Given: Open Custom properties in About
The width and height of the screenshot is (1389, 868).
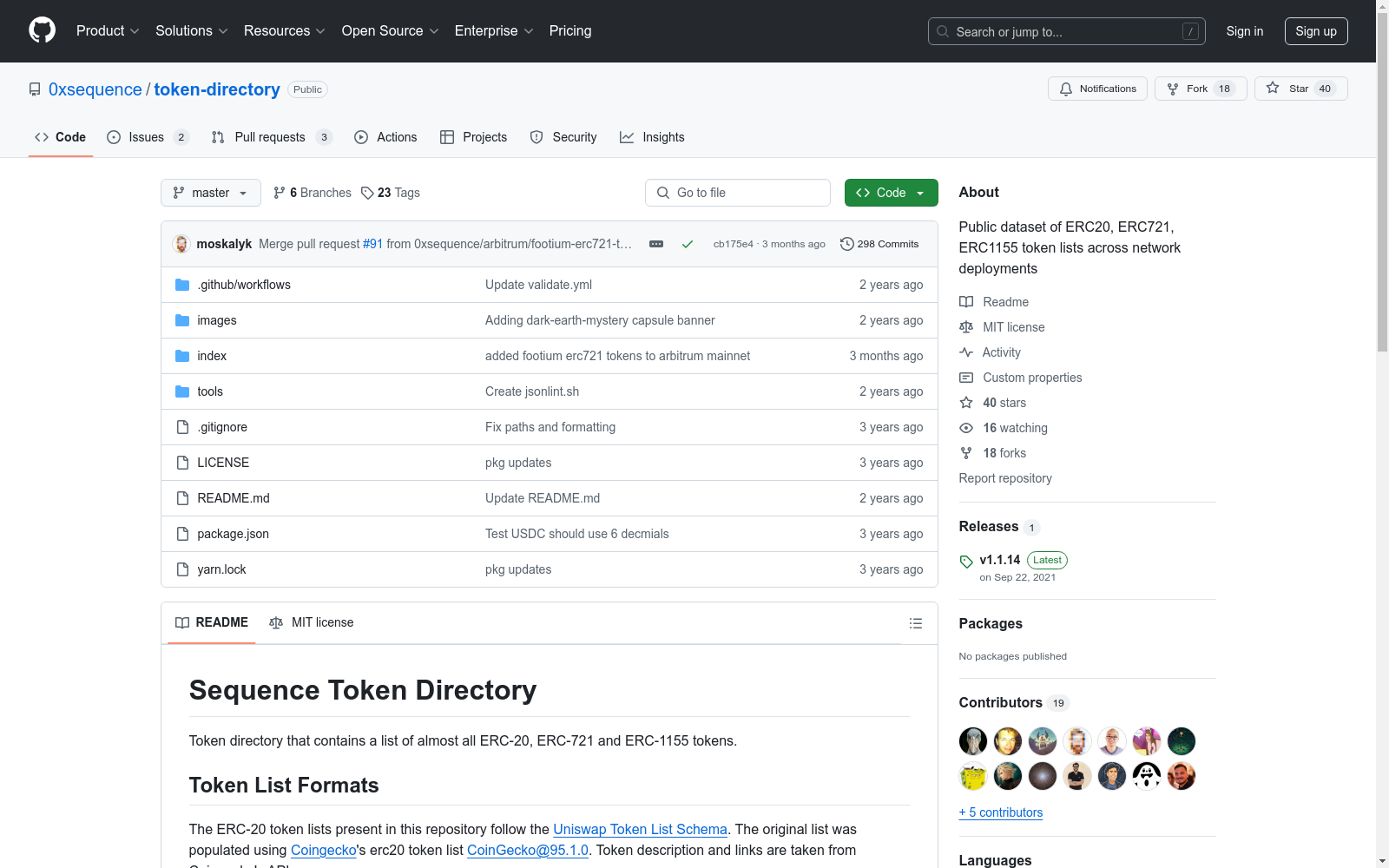Looking at the screenshot, I should point(1021,378).
